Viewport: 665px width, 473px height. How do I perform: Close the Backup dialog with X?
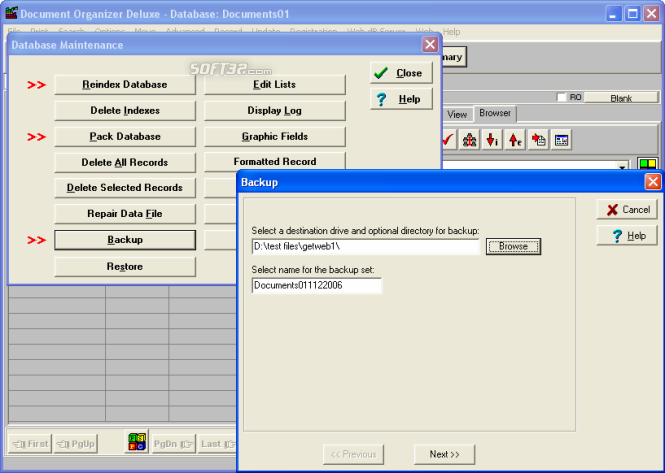tap(652, 182)
